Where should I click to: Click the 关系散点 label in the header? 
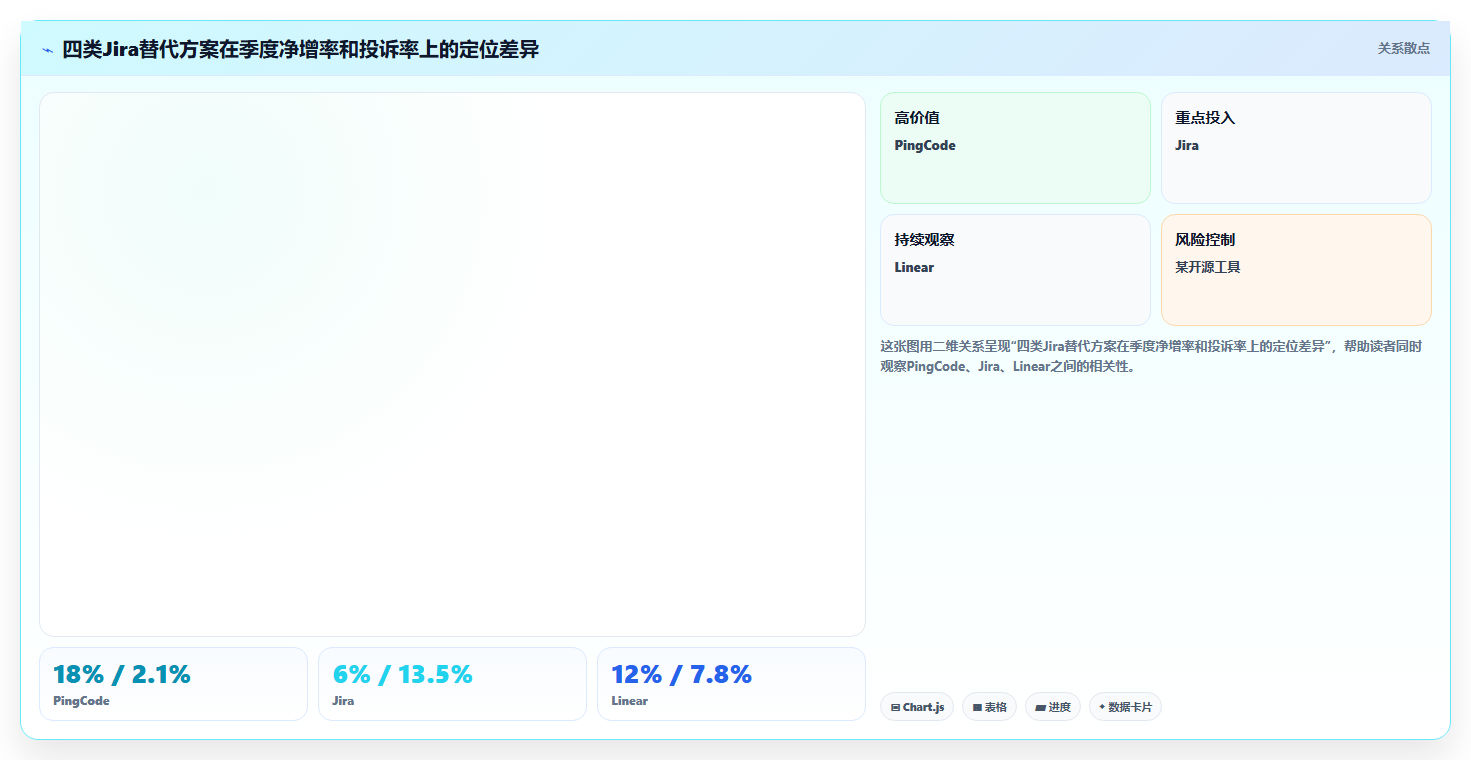[1403, 48]
